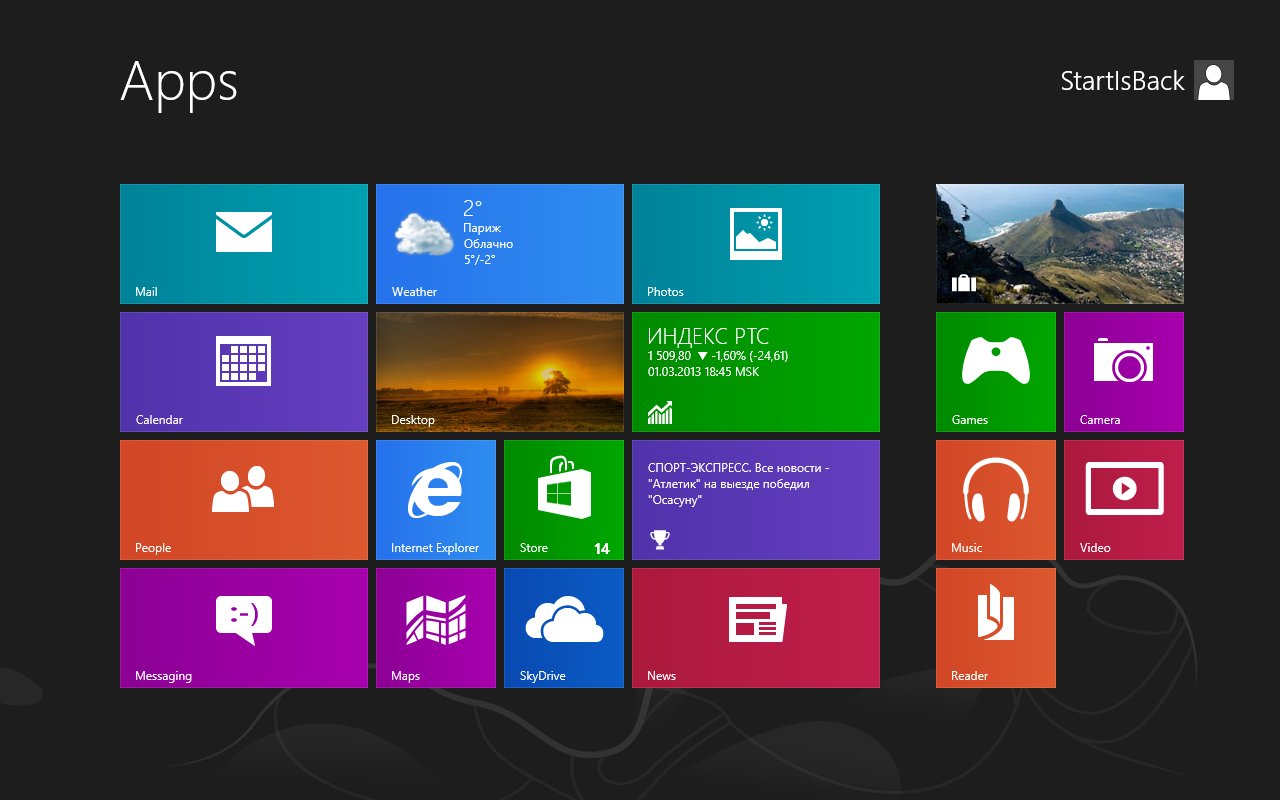
Task: Open the Maps app
Action: pyautogui.click(x=436, y=627)
